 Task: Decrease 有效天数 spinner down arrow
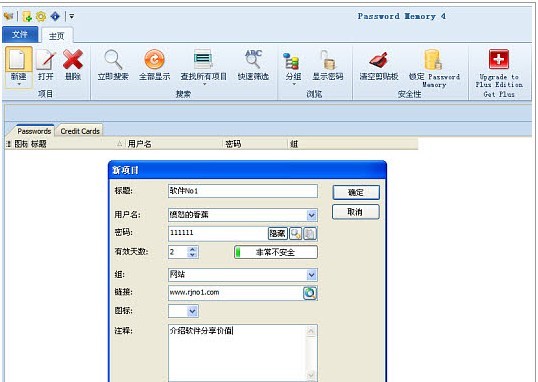pos(192,255)
